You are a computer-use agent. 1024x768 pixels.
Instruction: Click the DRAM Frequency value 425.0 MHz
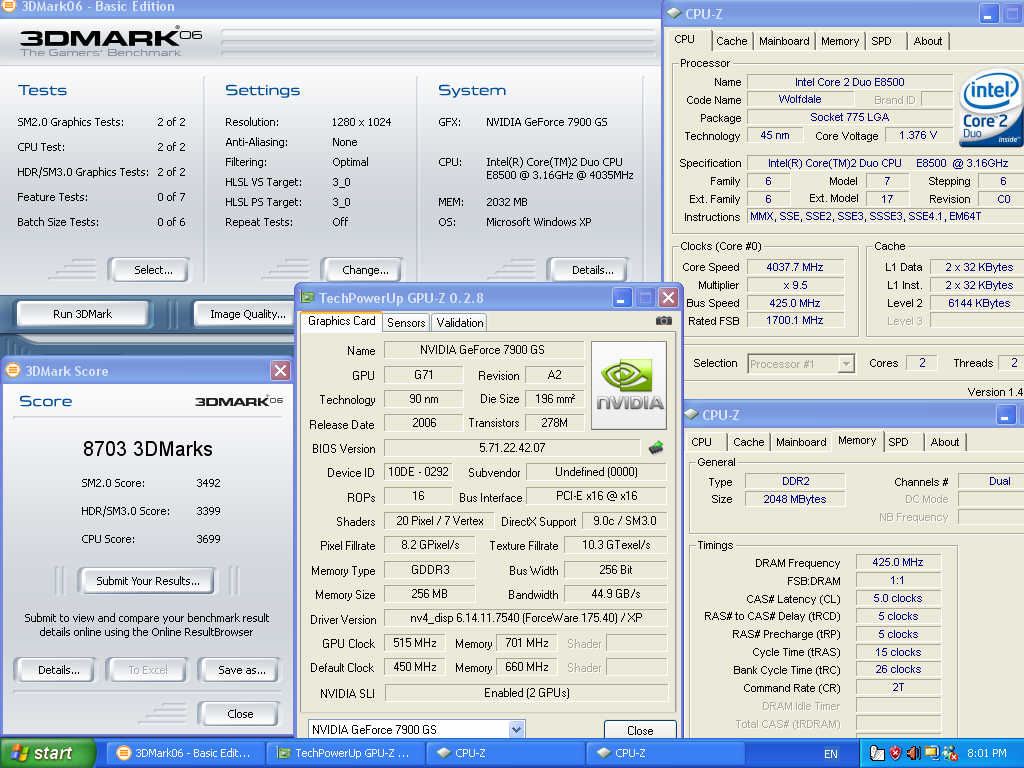(897, 562)
